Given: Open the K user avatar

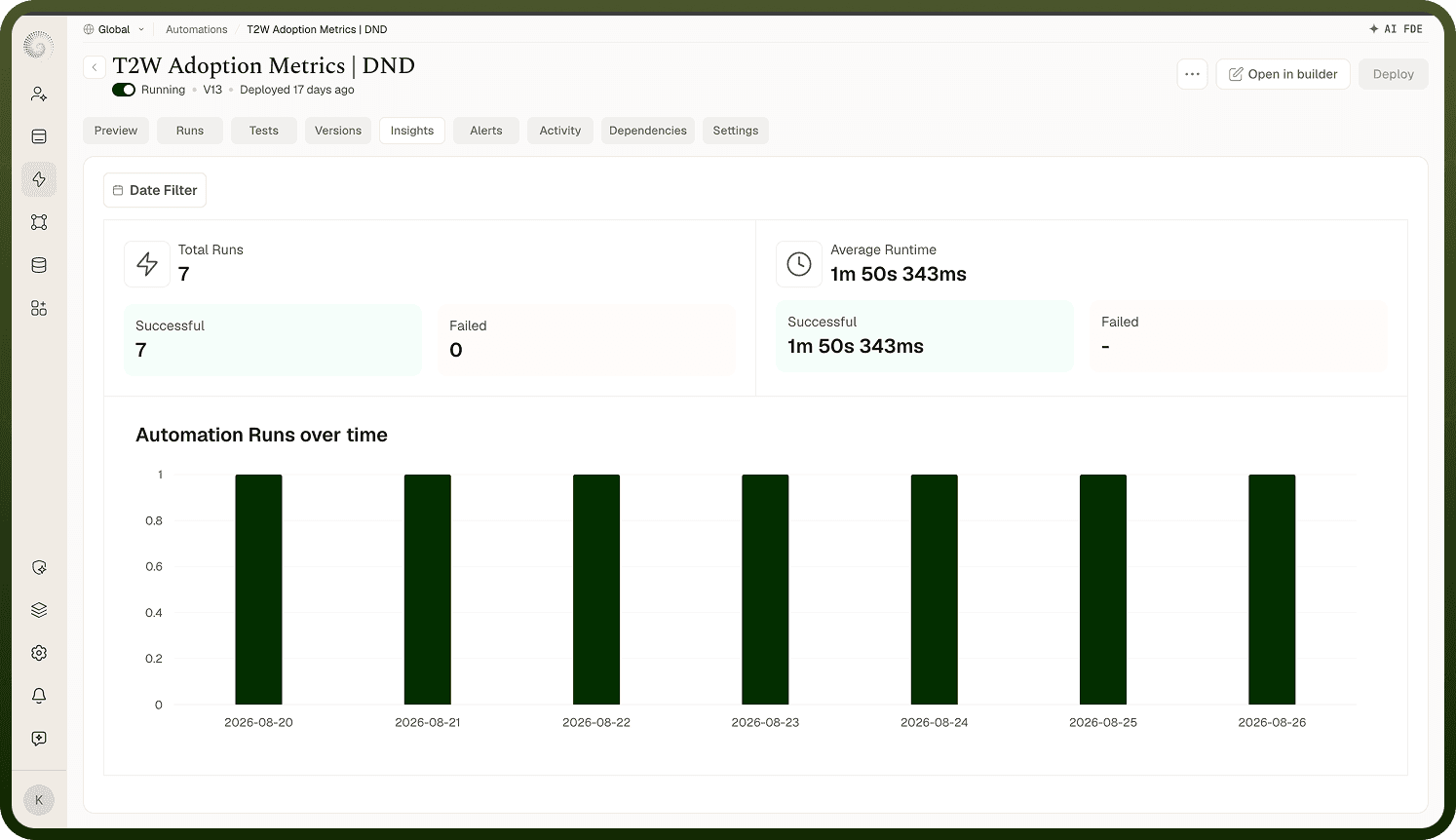Looking at the screenshot, I should [39, 800].
